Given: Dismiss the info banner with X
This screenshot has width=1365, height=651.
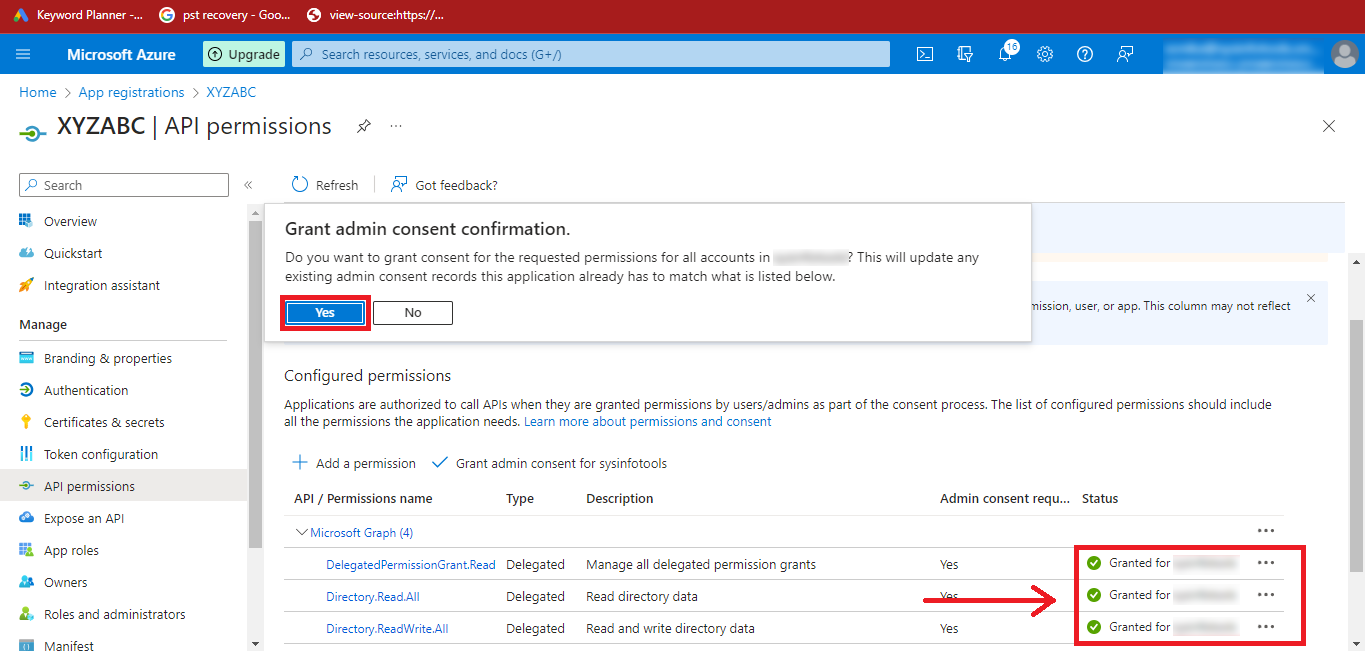Looking at the screenshot, I should (1311, 298).
